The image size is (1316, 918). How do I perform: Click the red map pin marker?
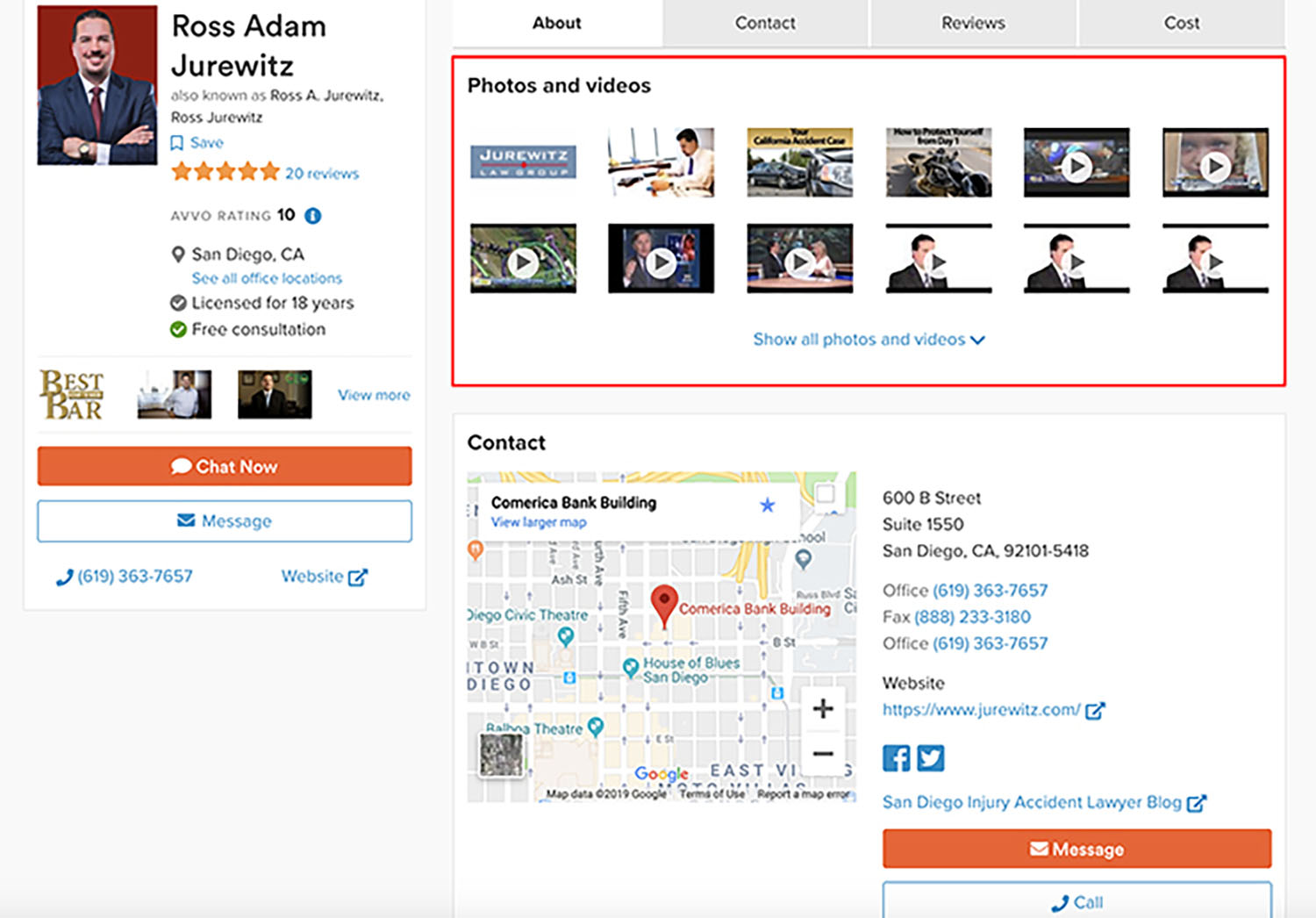[x=664, y=604]
